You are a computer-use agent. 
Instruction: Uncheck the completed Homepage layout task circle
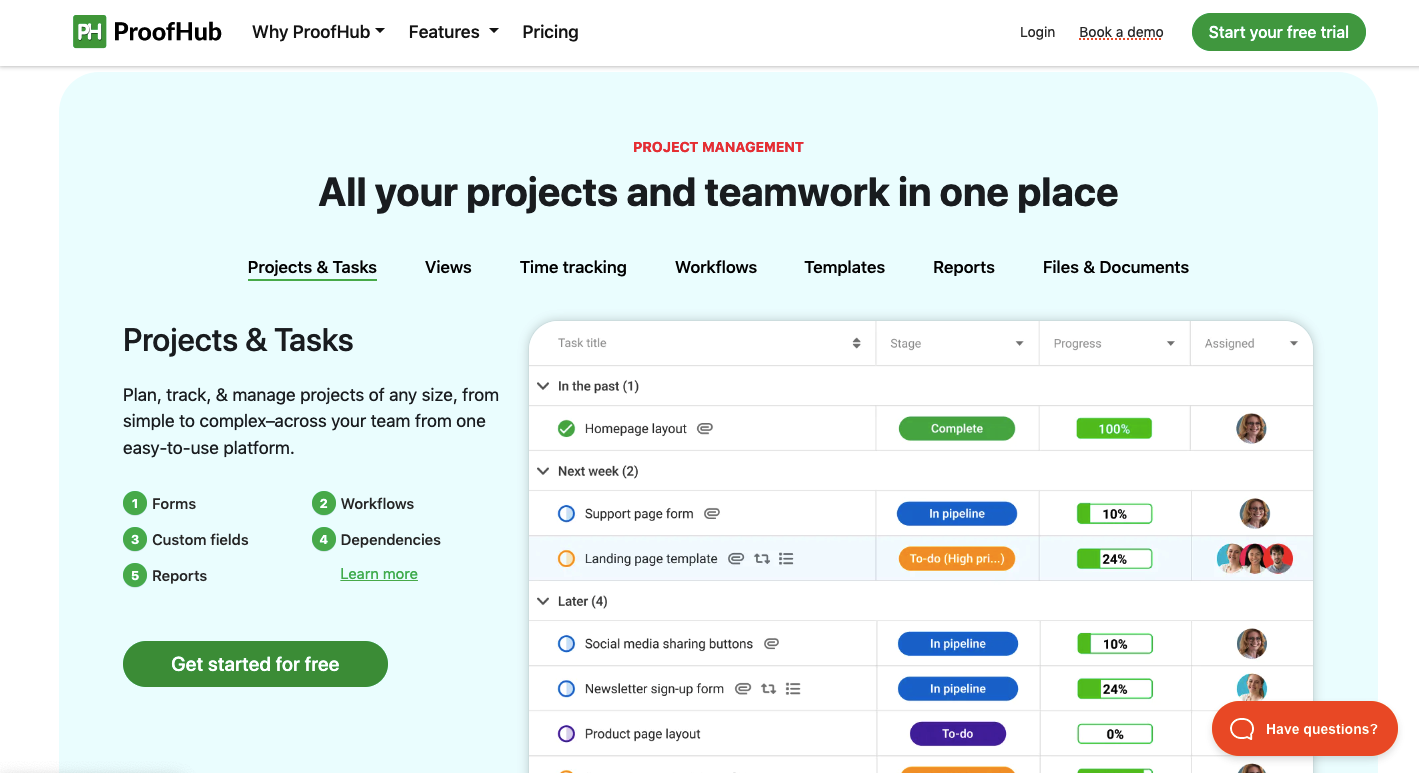(x=566, y=428)
